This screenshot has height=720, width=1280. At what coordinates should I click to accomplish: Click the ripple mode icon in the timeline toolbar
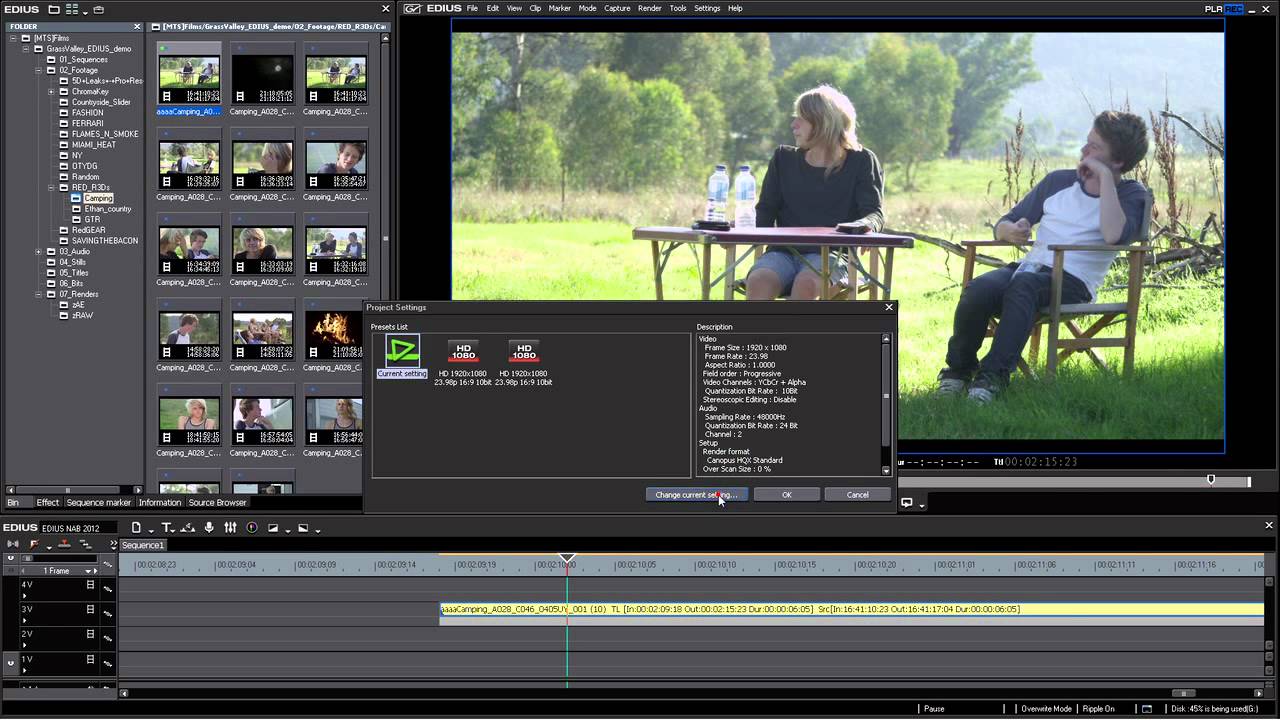tap(188, 528)
